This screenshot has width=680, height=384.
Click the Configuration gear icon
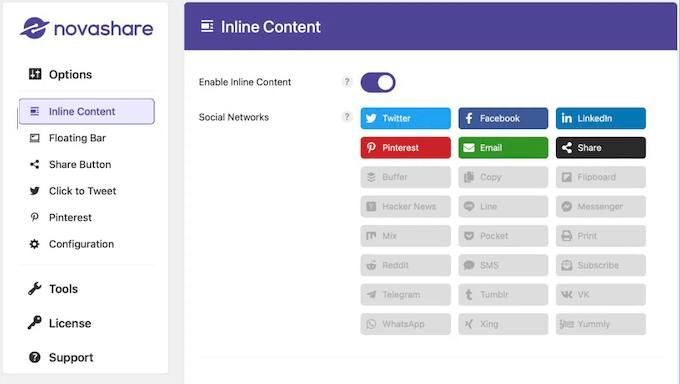pyautogui.click(x=35, y=244)
